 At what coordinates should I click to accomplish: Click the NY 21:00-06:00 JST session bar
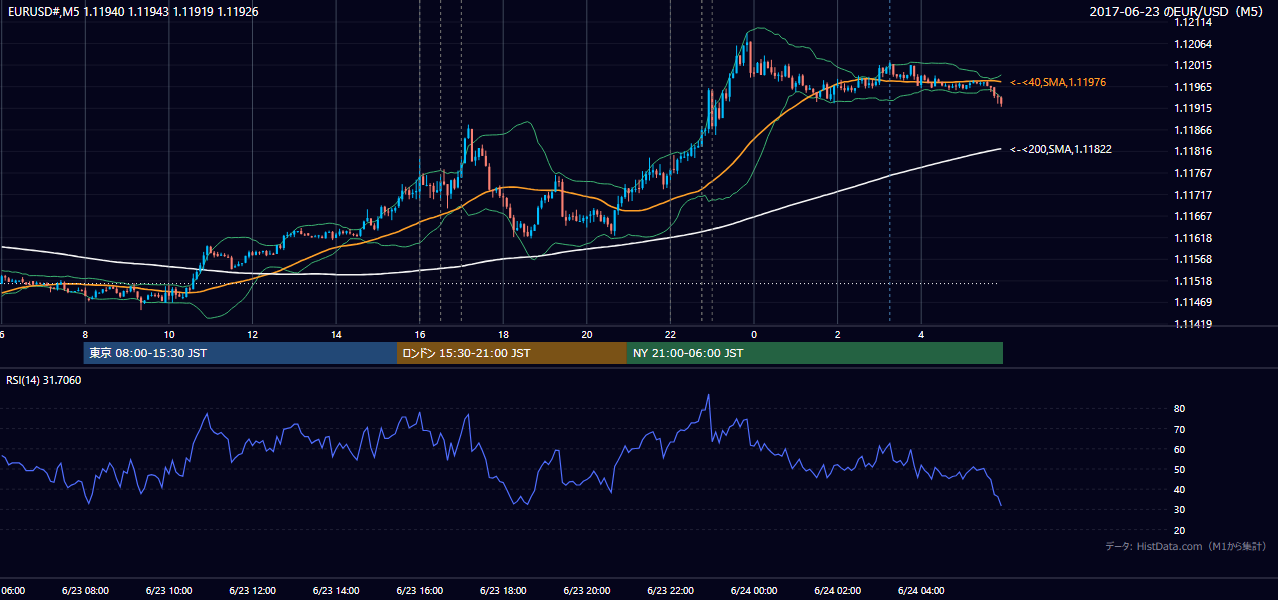tap(815, 353)
